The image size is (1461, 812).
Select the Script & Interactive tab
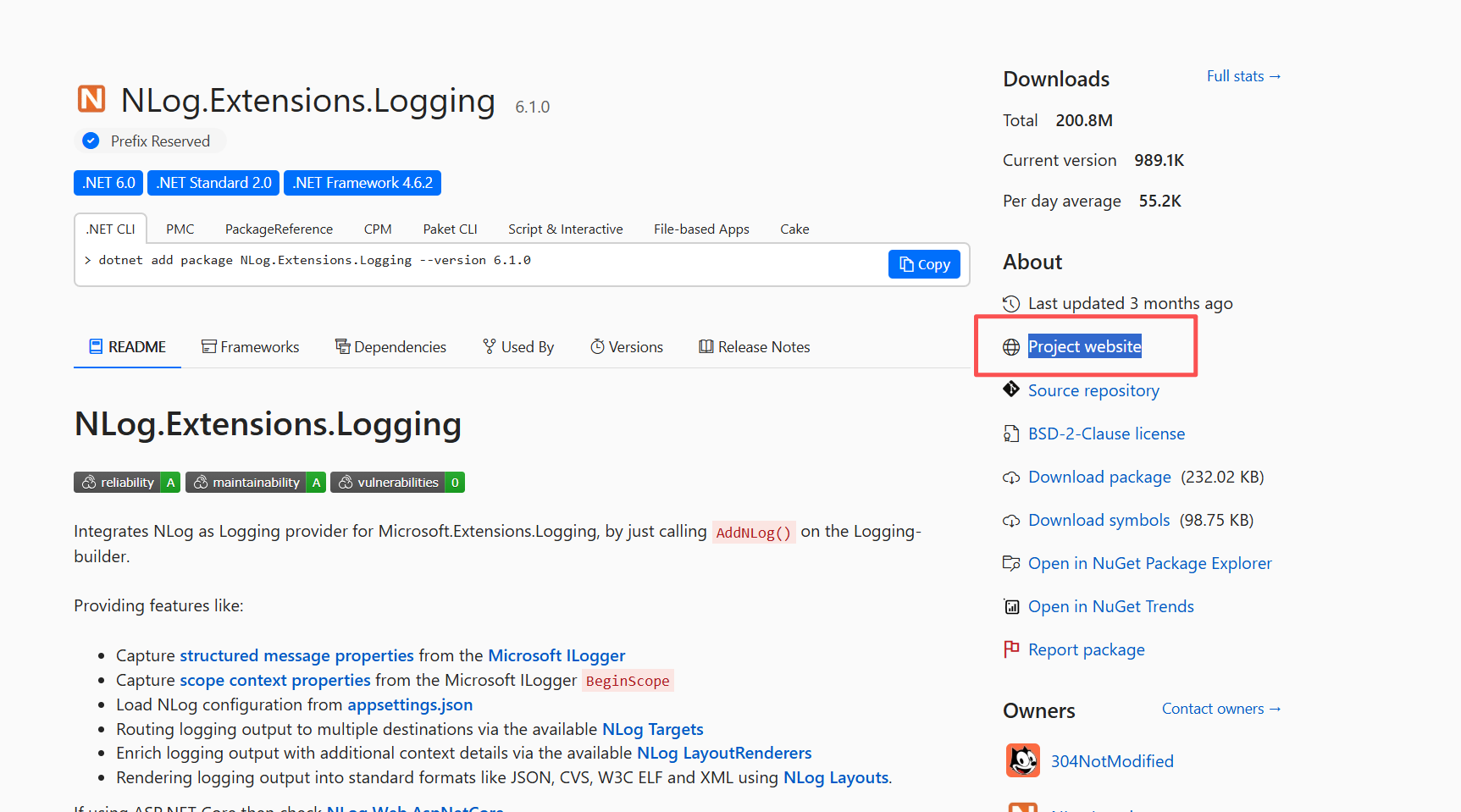pyautogui.click(x=566, y=229)
